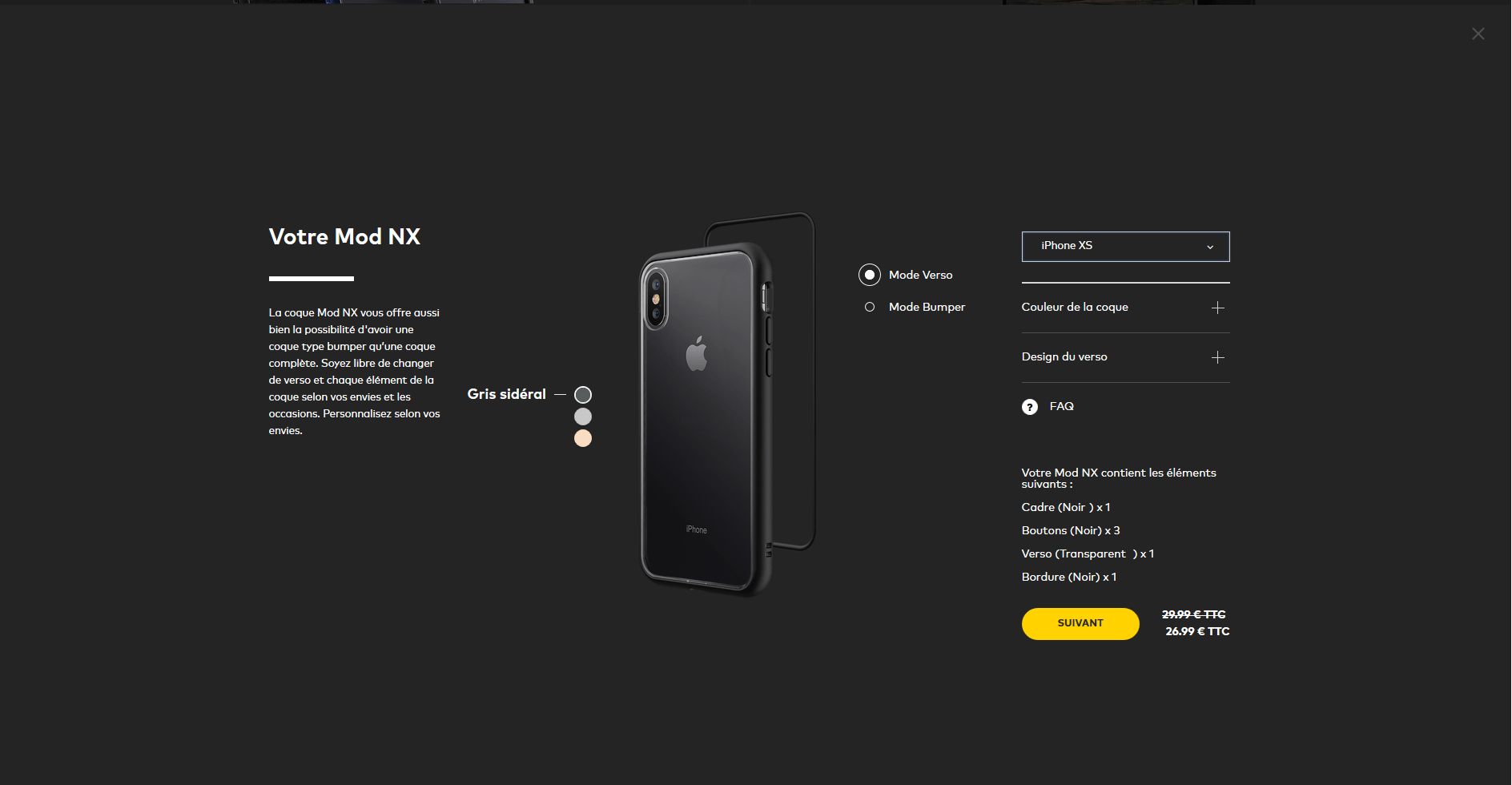1512x785 pixels.
Task: Open the FAQ link
Action: tap(1062, 406)
